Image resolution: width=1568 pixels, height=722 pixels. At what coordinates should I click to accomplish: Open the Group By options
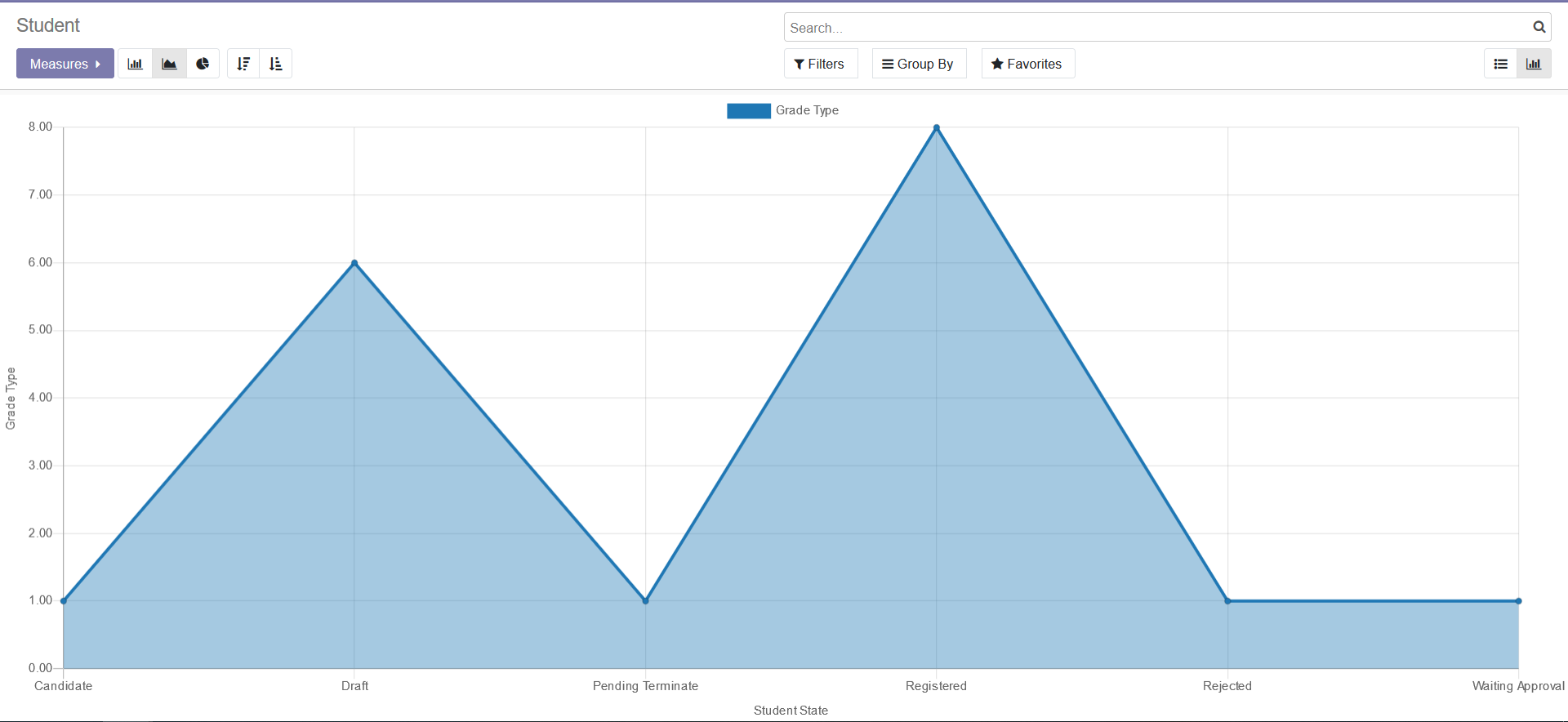pyautogui.click(x=919, y=64)
